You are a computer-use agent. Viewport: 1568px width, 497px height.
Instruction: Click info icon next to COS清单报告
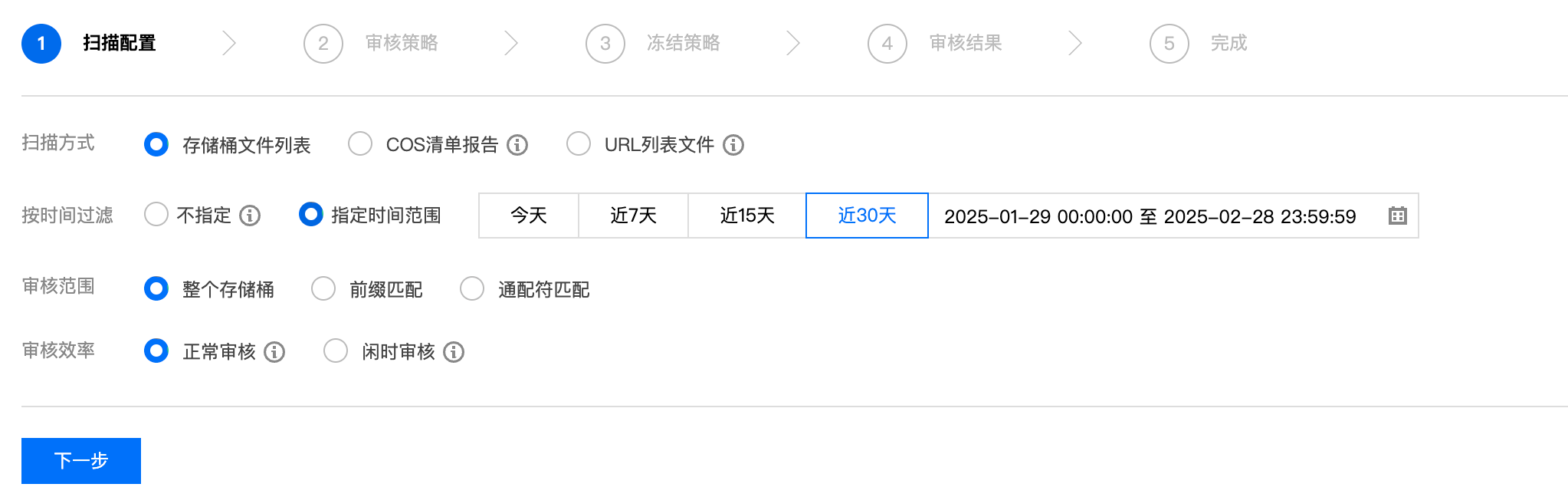pyautogui.click(x=517, y=145)
